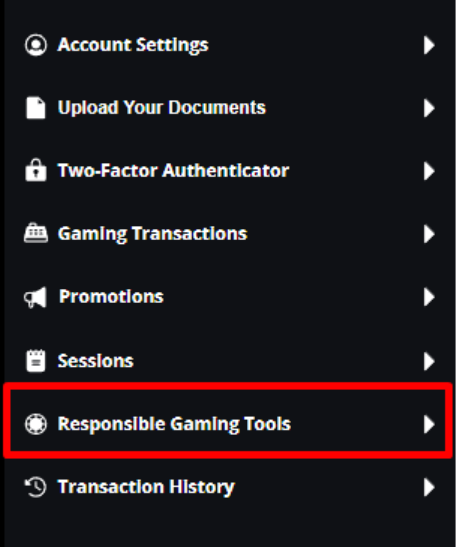Expand the Promotions arrow

(x=429, y=297)
